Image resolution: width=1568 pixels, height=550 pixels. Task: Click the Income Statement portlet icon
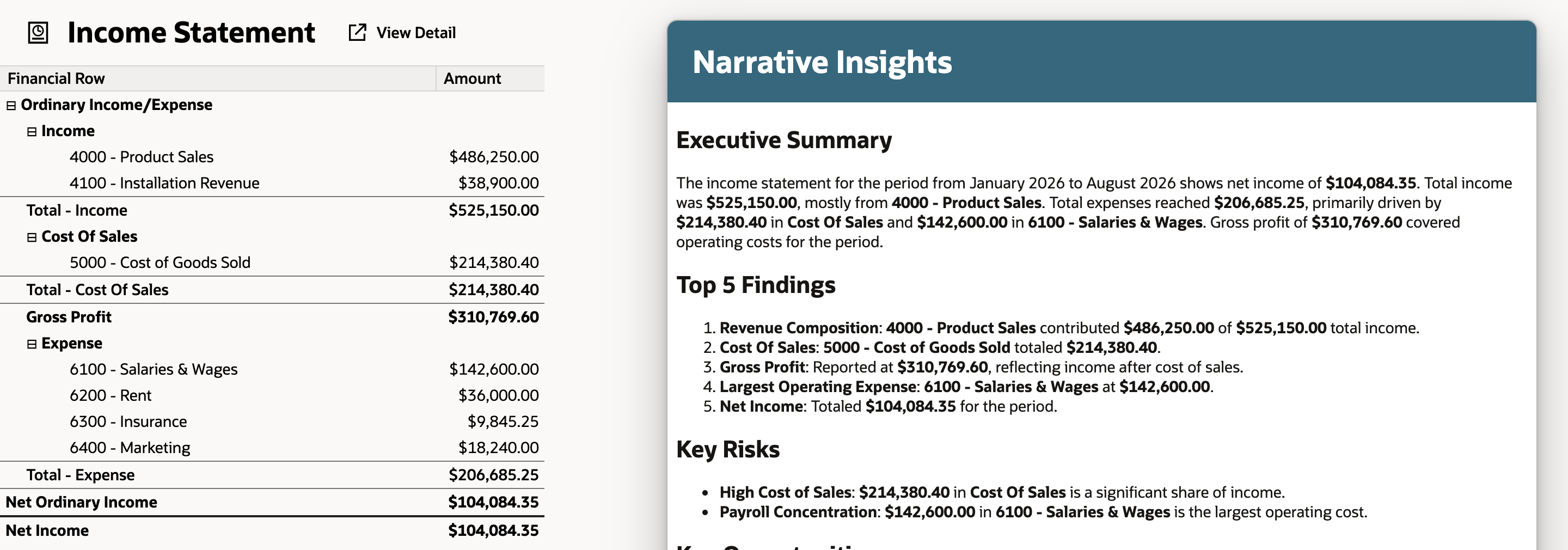38,32
